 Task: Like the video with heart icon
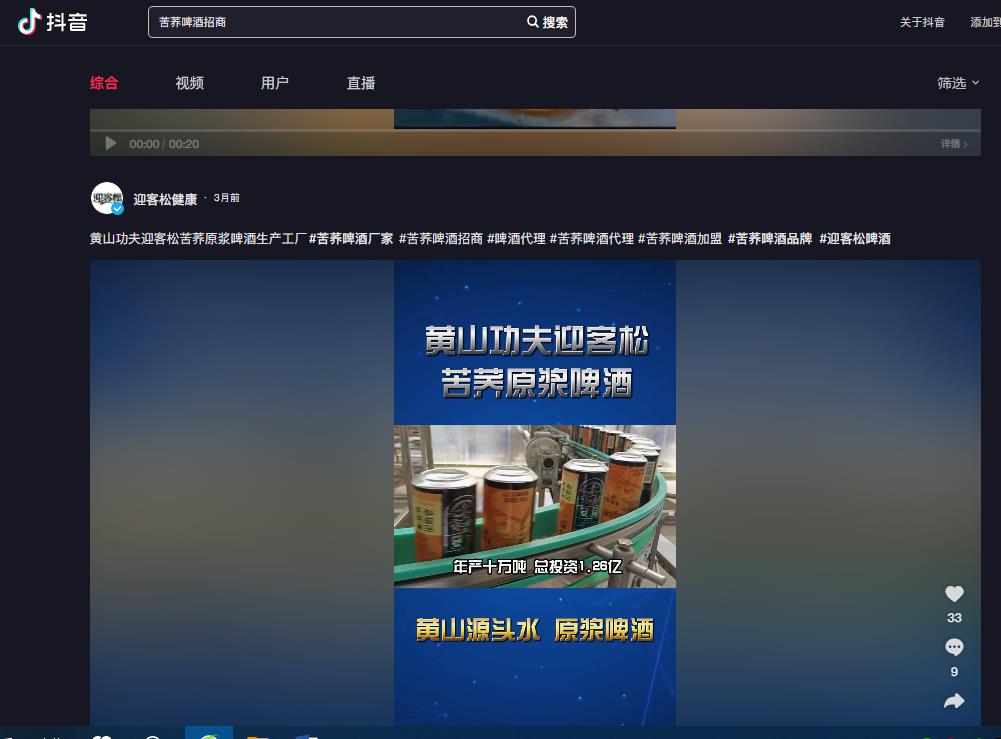point(954,594)
